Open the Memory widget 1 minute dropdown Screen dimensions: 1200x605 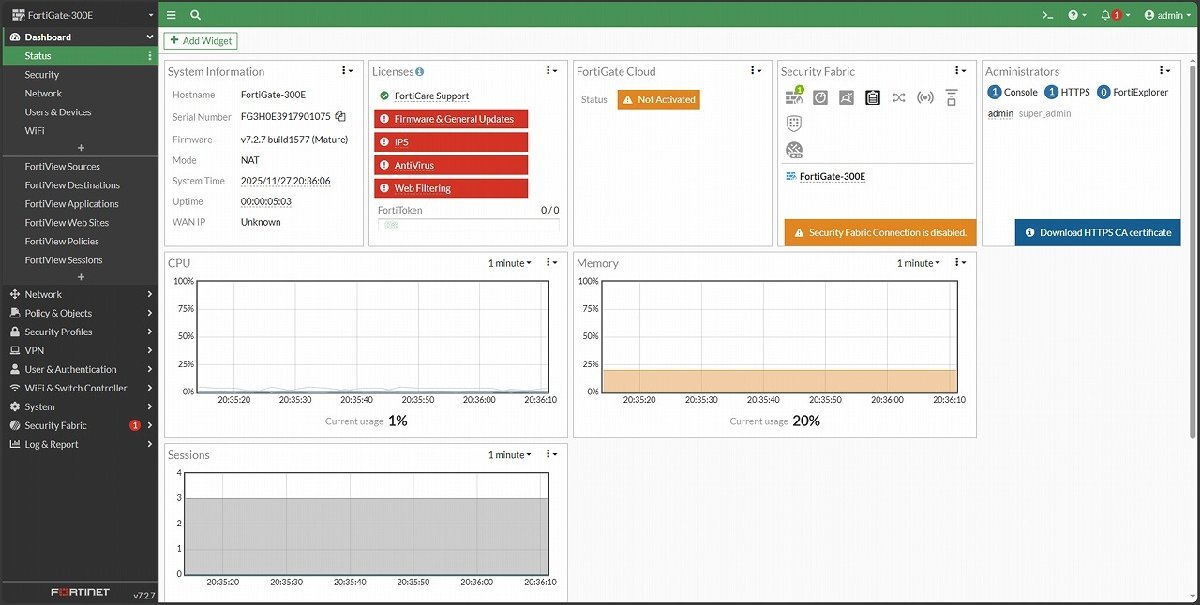tap(918, 263)
